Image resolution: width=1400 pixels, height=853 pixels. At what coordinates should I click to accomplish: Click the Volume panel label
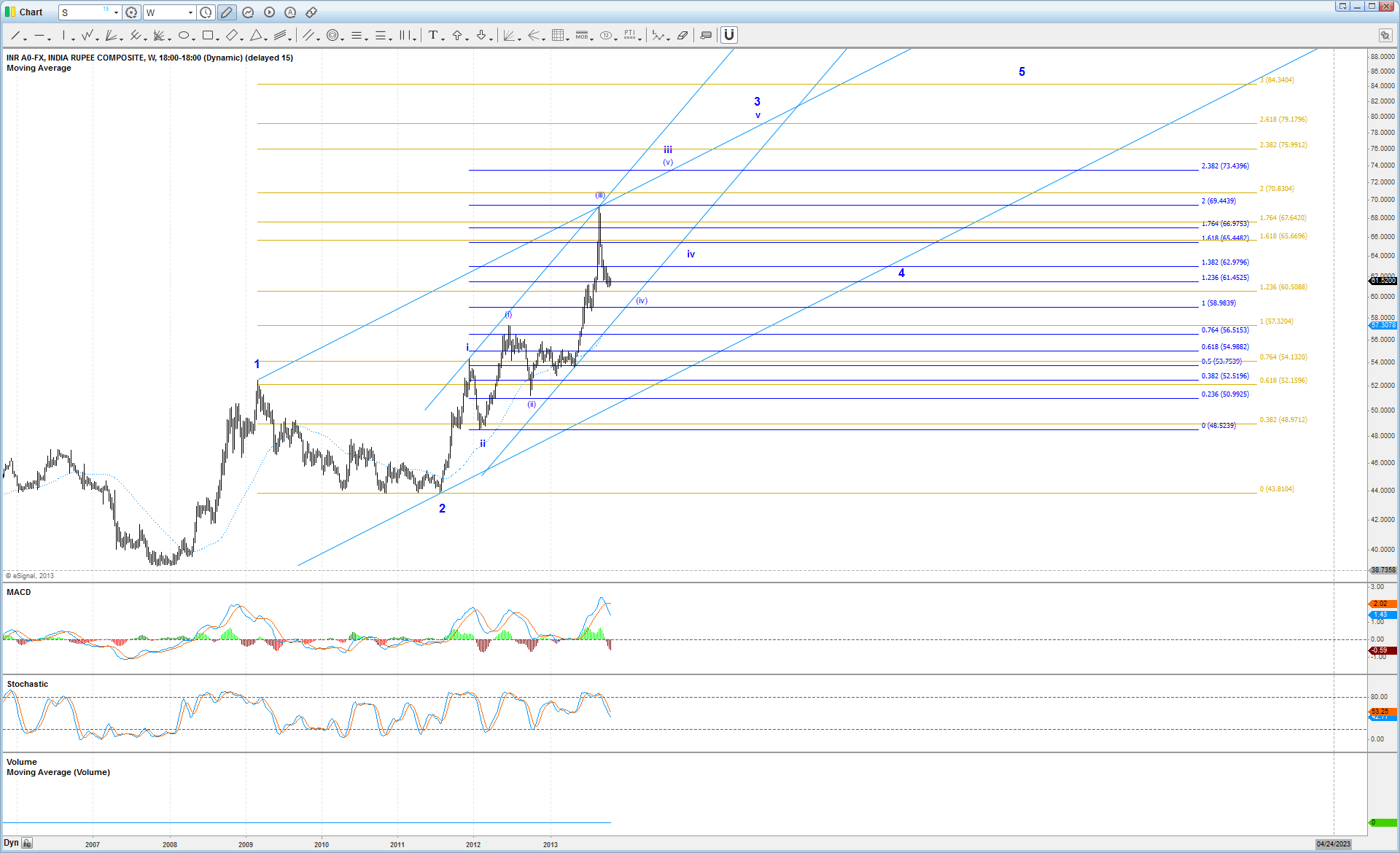point(22,762)
